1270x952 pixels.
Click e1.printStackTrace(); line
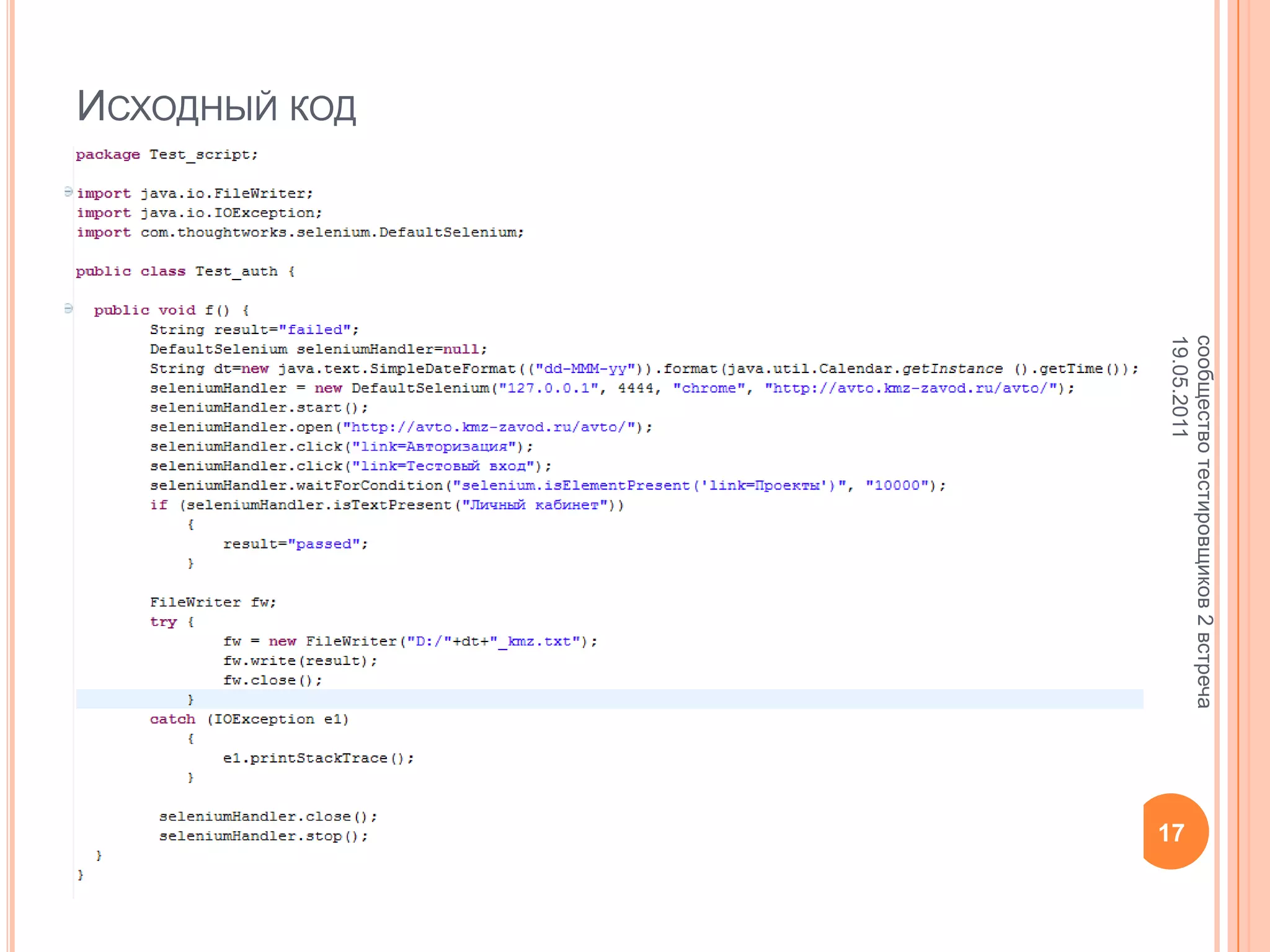pos(318,758)
